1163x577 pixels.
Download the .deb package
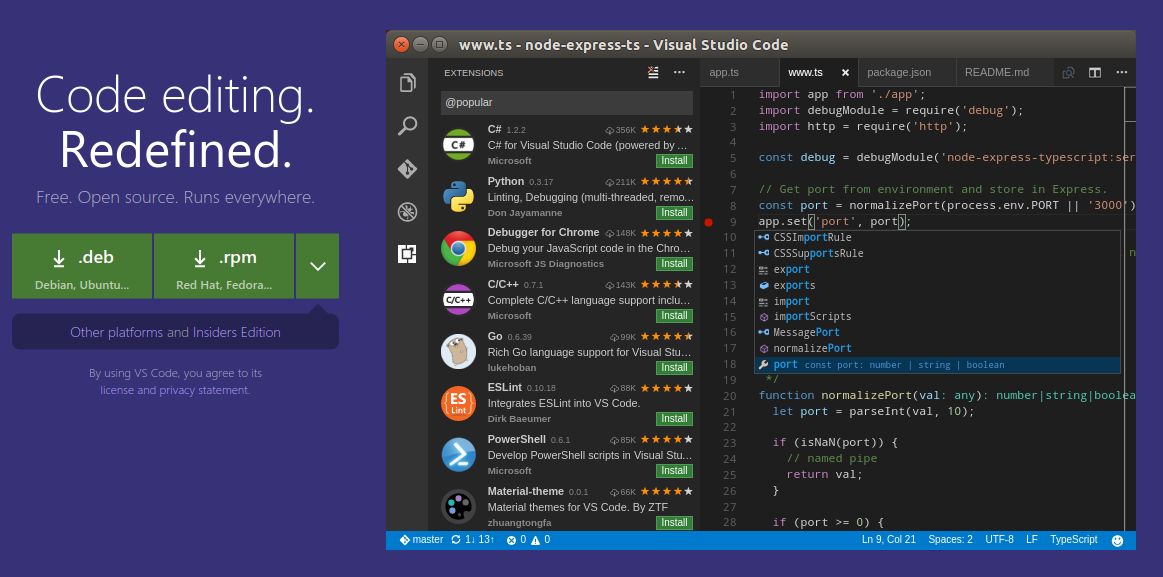[x=82, y=266]
